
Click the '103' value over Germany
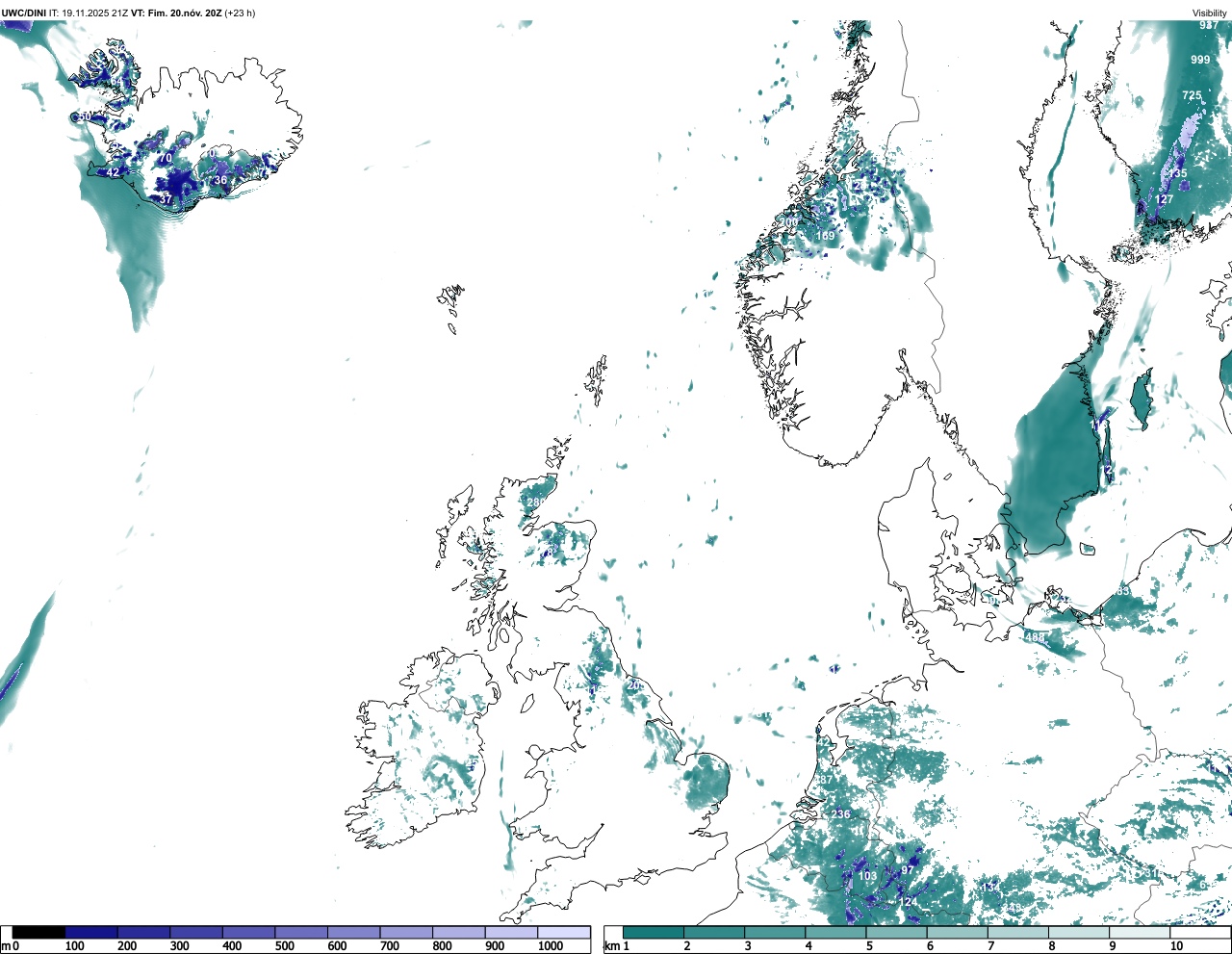[x=868, y=876]
